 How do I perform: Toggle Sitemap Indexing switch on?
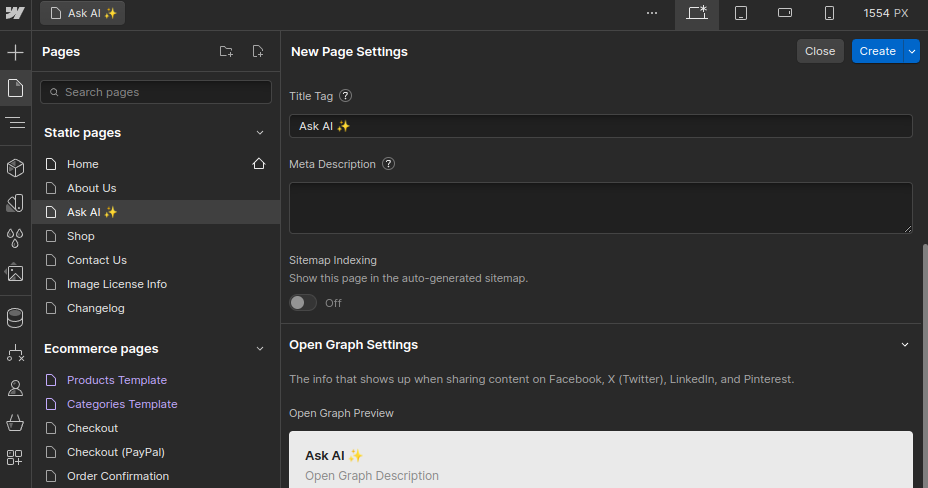(302, 303)
